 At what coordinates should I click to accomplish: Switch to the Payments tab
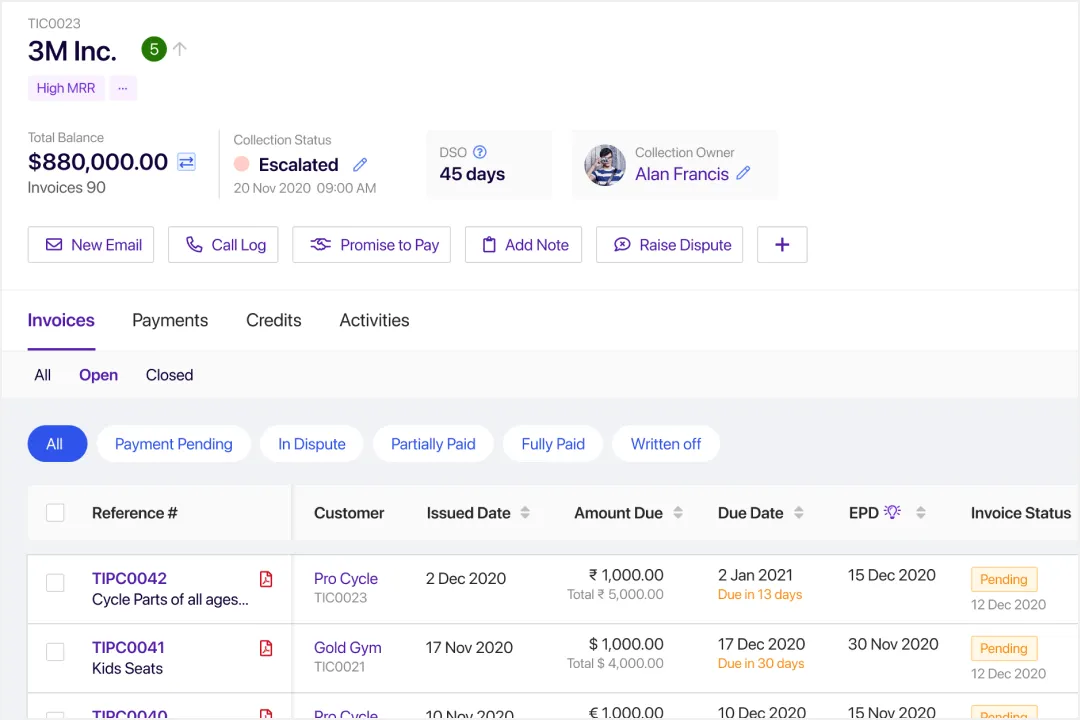(169, 320)
